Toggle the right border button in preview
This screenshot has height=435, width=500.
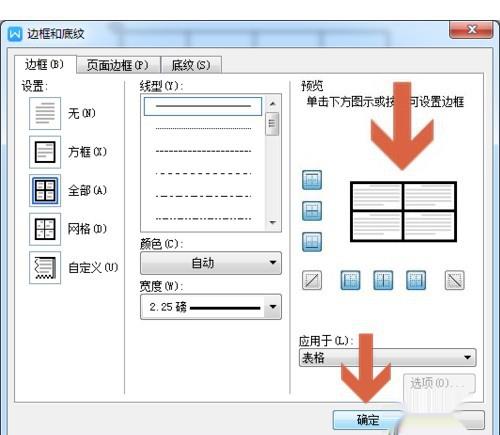click(416, 280)
